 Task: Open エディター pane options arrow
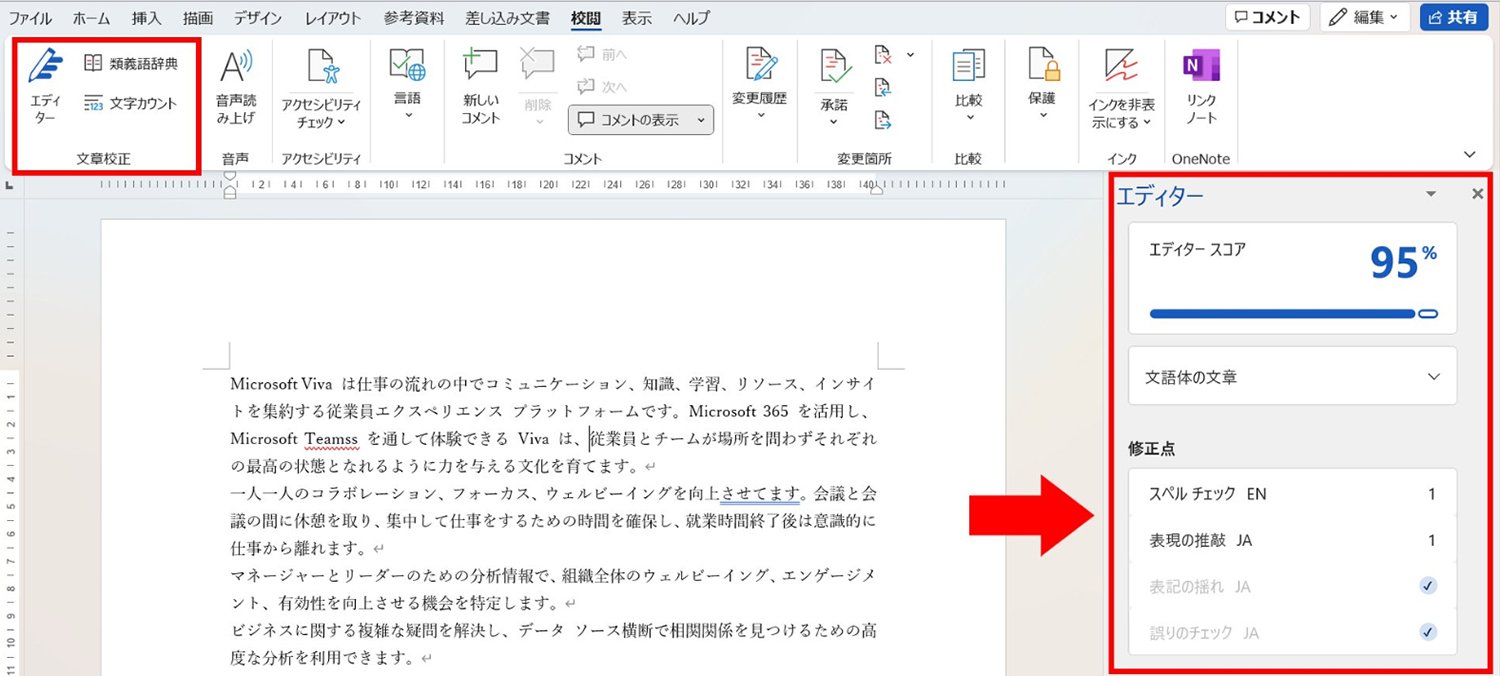click(x=1431, y=194)
